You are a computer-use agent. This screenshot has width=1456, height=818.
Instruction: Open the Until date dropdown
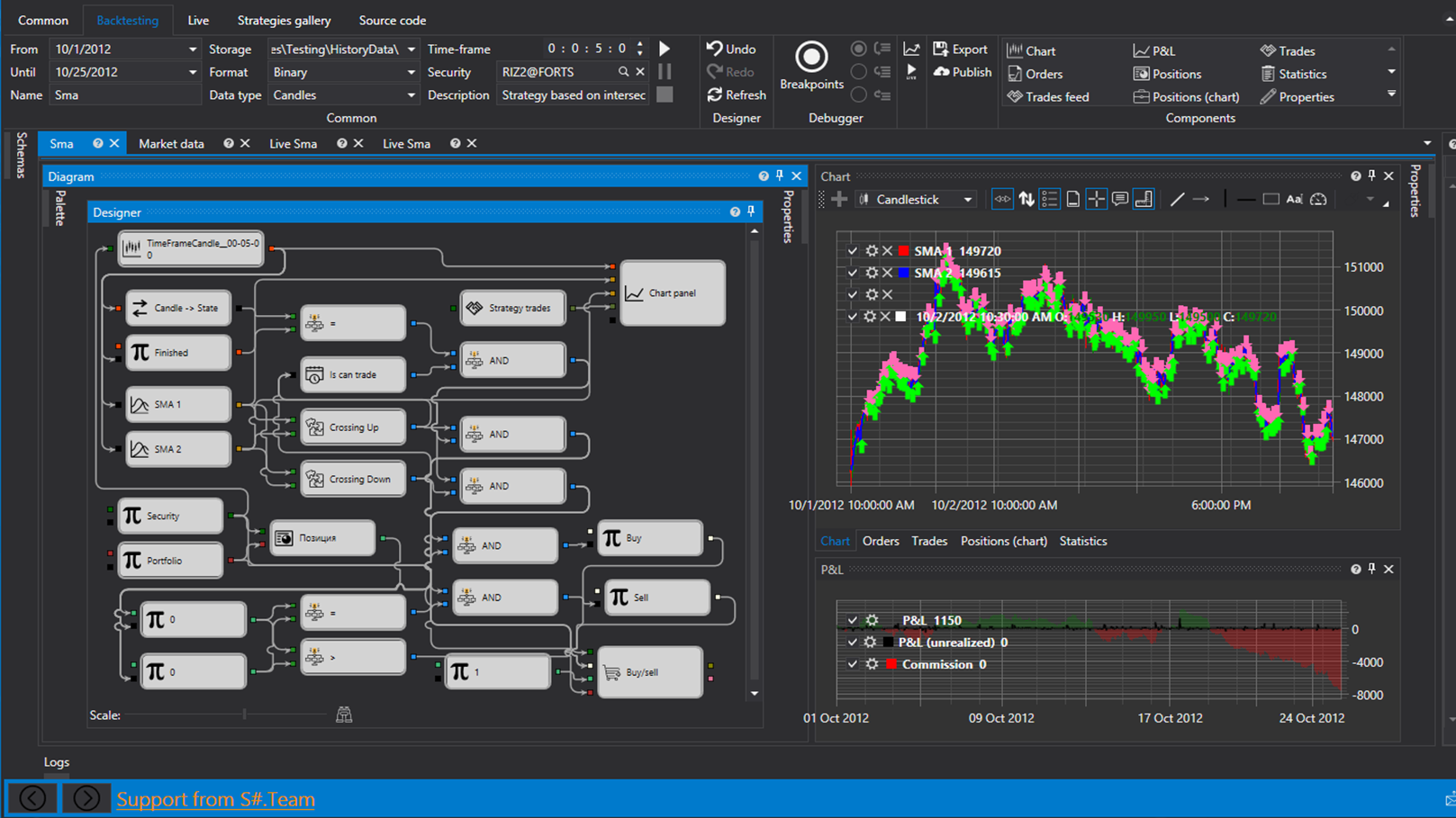tap(193, 72)
